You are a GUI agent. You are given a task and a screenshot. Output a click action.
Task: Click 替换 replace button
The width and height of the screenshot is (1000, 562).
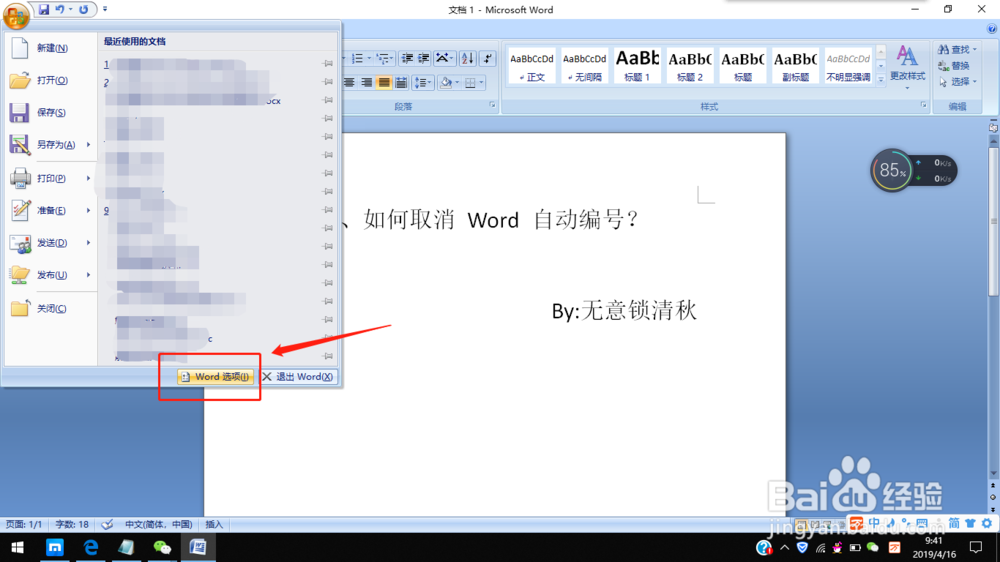(x=953, y=66)
